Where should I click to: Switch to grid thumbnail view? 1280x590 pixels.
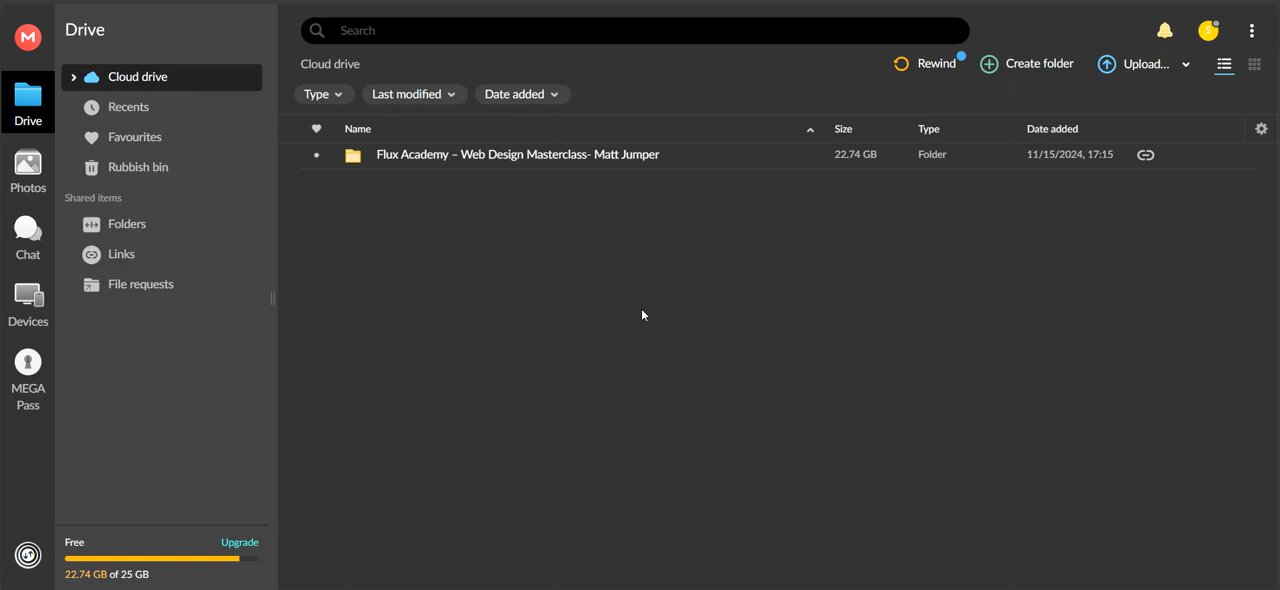[x=1254, y=64]
